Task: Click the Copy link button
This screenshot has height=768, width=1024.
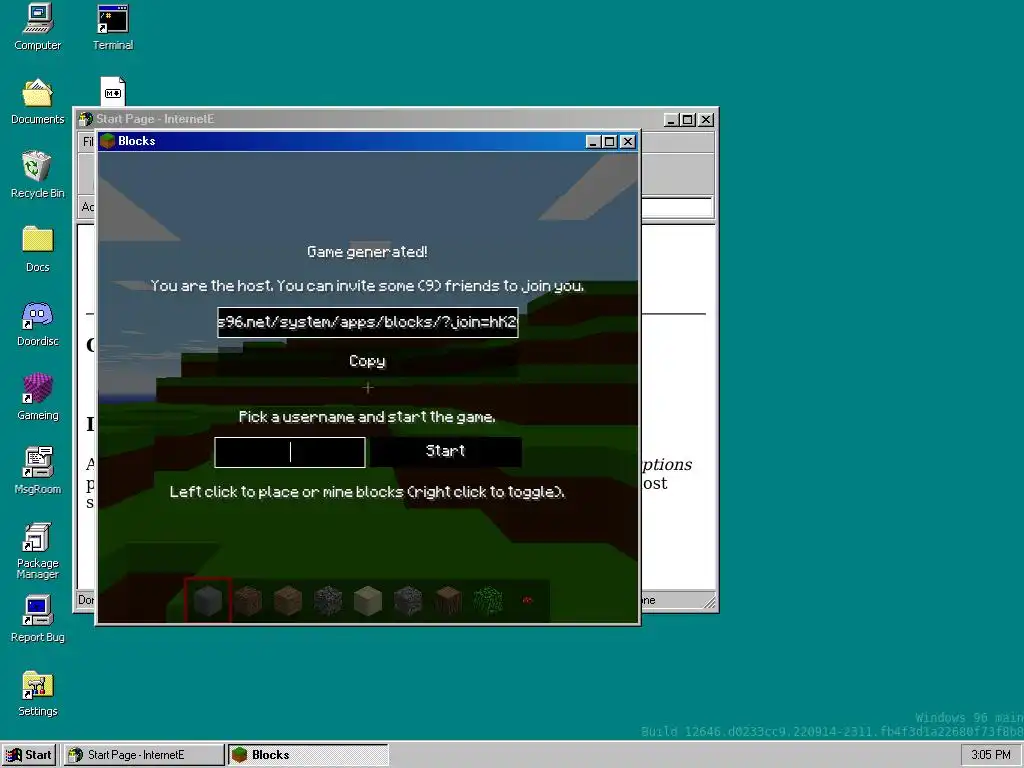Action: tap(367, 361)
